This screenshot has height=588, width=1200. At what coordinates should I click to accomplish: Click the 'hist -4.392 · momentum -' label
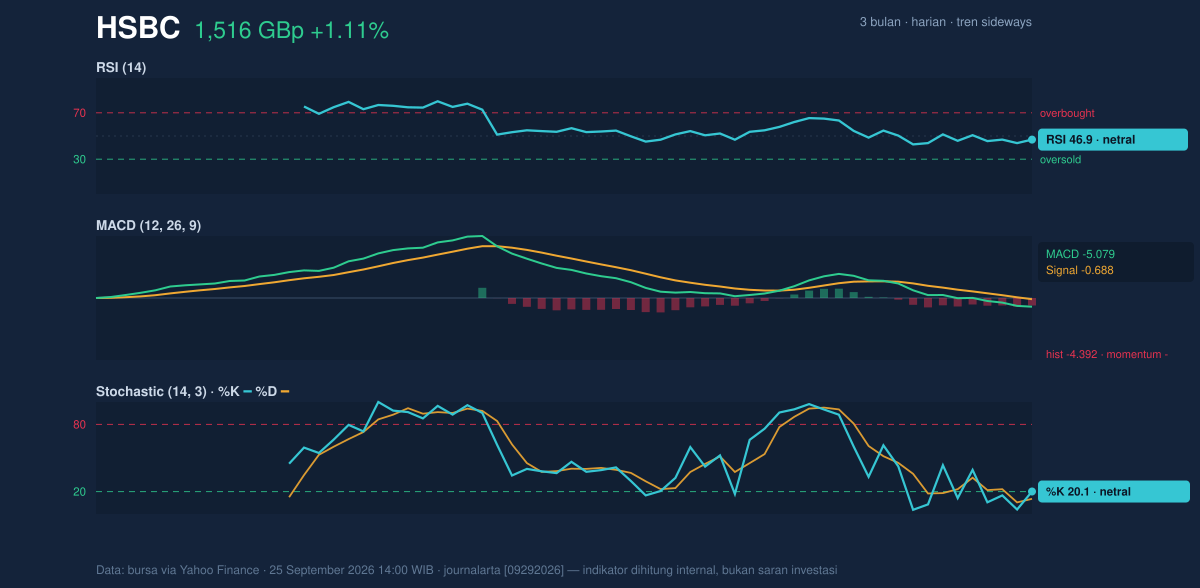(x=1107, y=354)
